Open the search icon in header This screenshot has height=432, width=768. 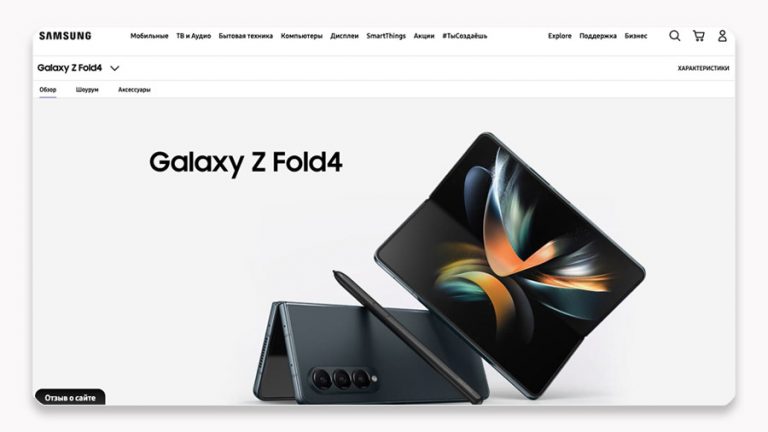674,36
